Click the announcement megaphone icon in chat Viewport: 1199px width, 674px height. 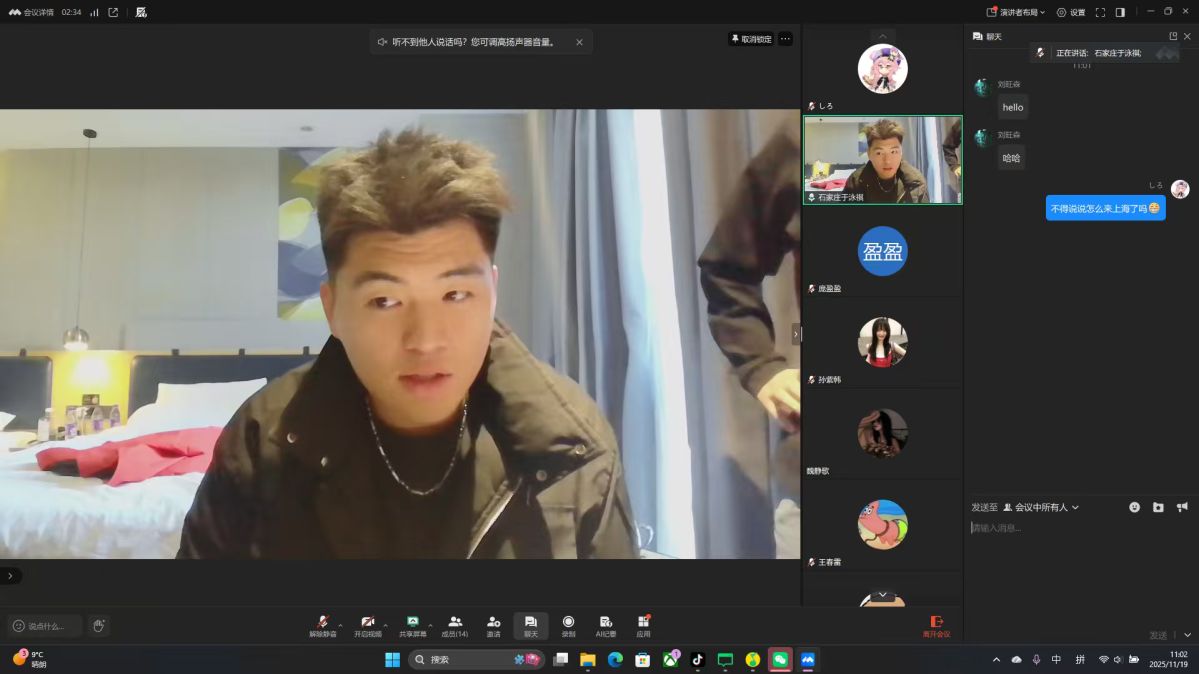1182,507
